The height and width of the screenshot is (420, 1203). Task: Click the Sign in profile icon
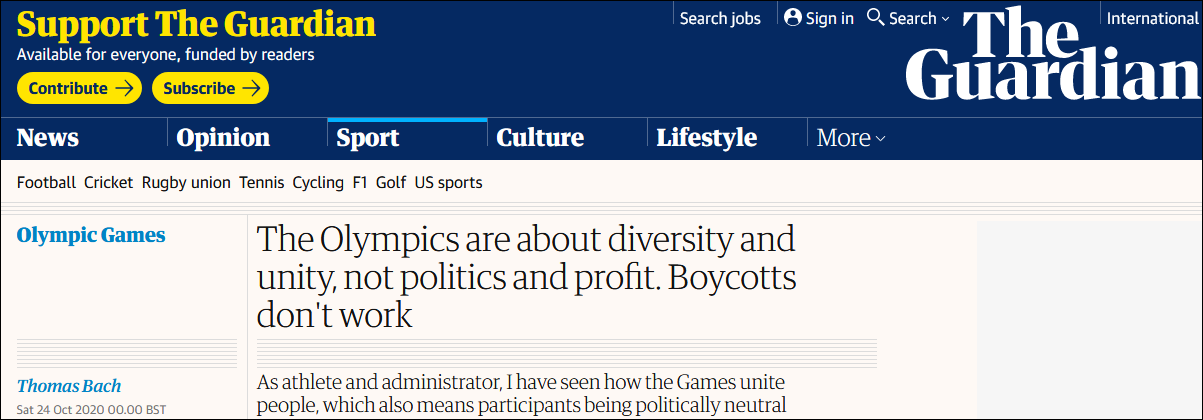tap(793, 17)
